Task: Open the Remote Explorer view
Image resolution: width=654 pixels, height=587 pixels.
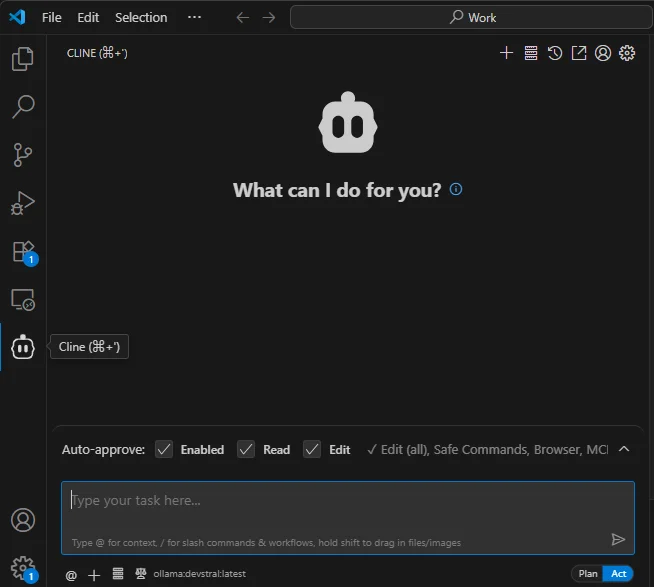Action: (23, 300)
